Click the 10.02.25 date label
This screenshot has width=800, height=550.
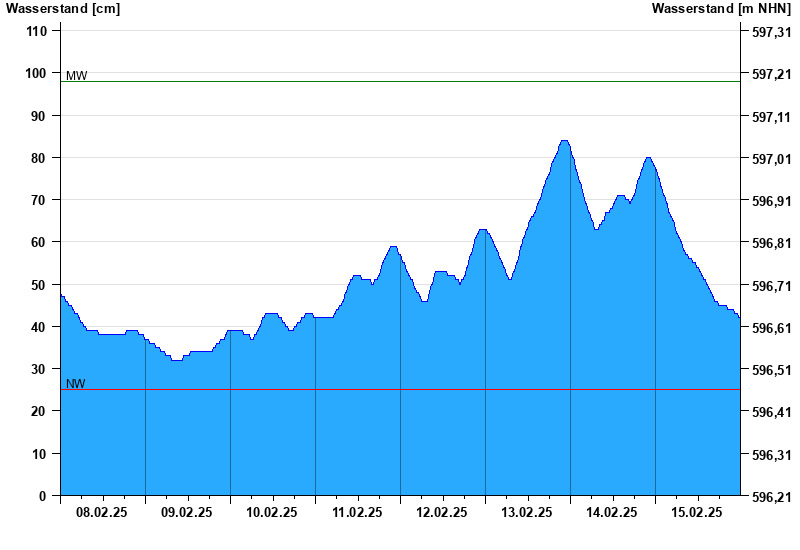click(x=272, y=512)
